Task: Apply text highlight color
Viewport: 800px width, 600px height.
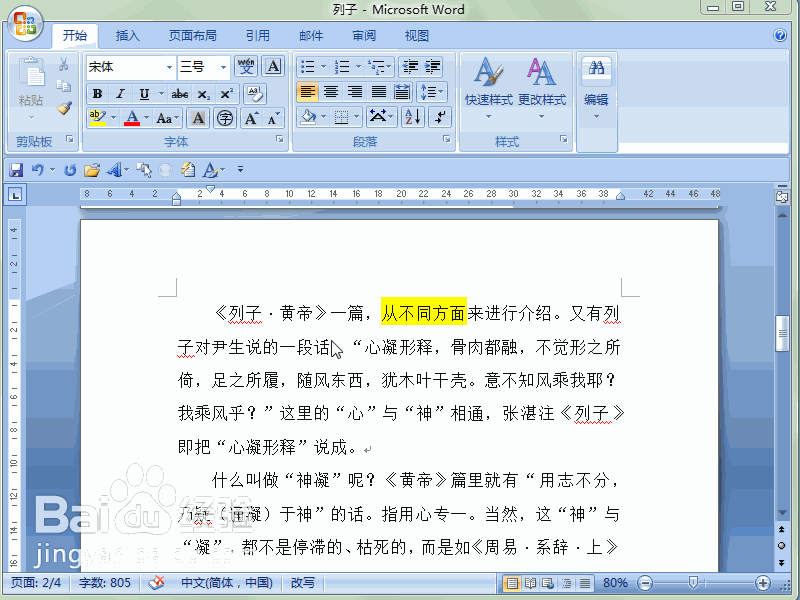Action: [95, 117]
